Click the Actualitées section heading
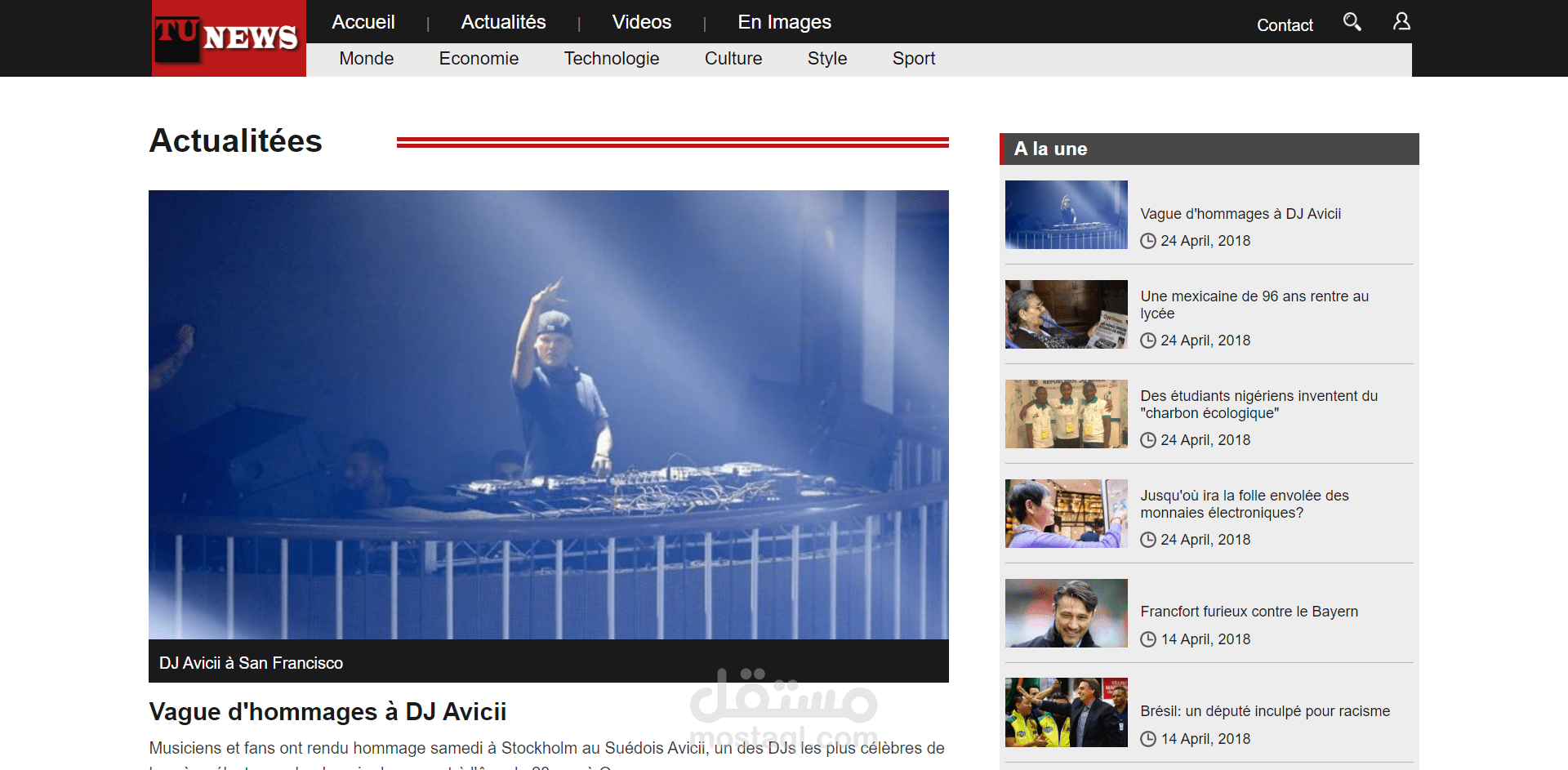Screen dimensions: 1568x770 236,140
